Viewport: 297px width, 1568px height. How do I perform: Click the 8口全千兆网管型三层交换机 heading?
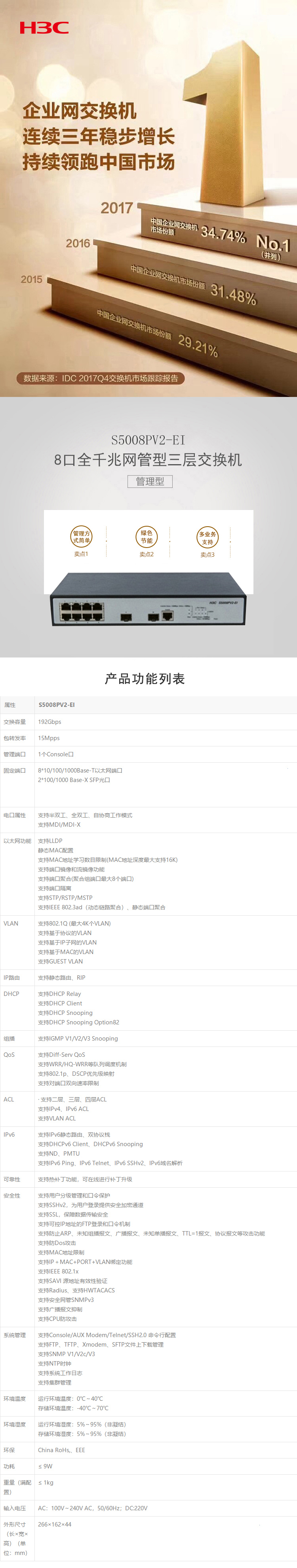tap(148, 459)
